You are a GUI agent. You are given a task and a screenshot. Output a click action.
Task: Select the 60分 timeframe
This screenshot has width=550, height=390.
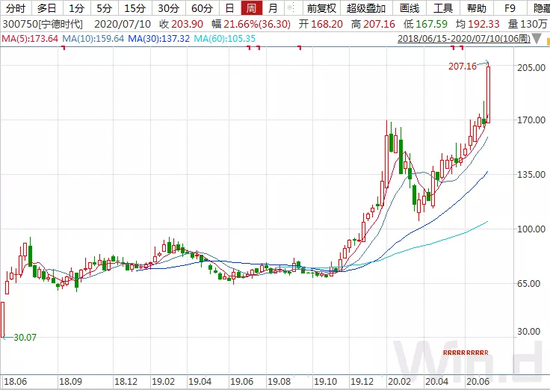click(x=202, y=8)
